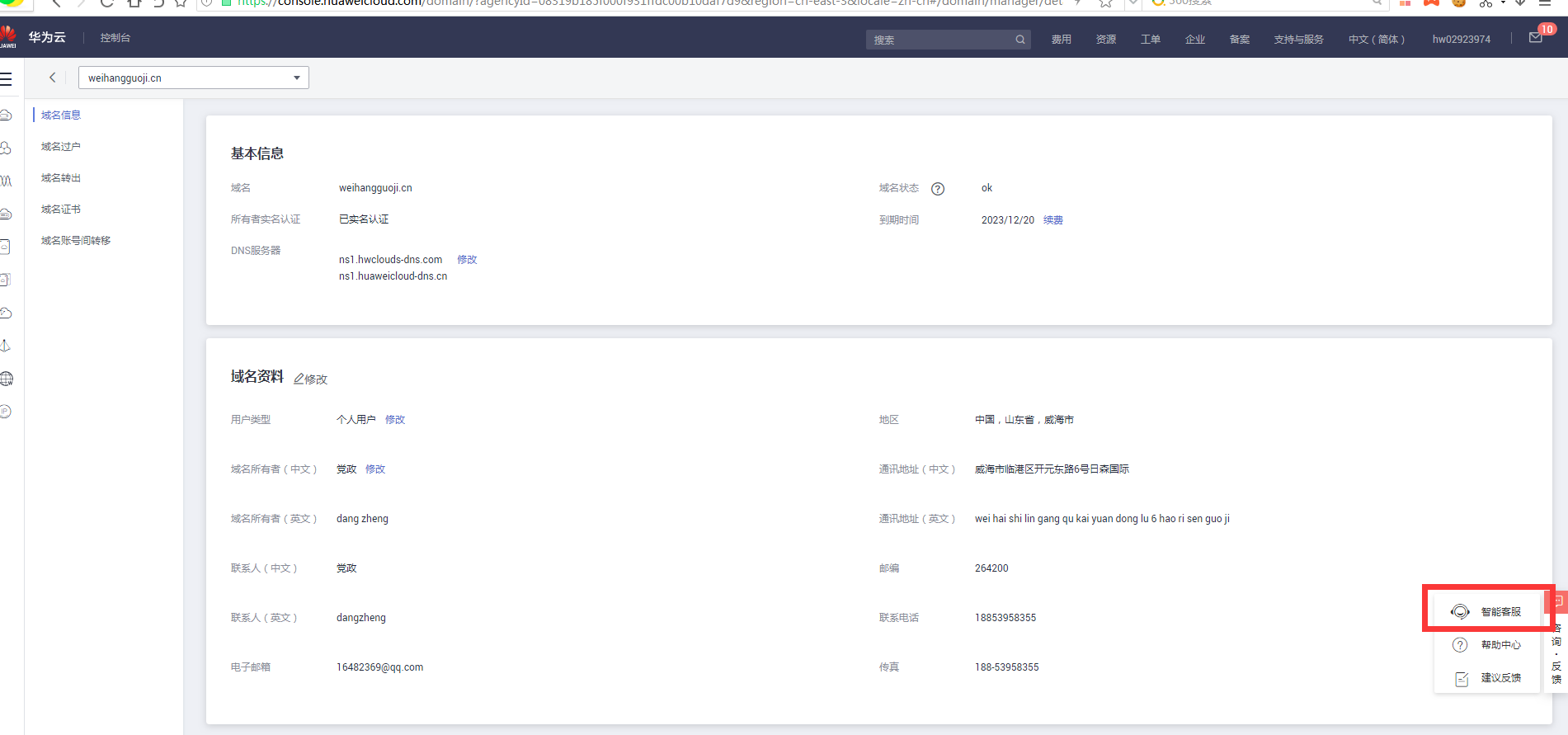The width and height of the screenshot is (1568, 735).
Task: Open the hw02923974 account menu
Action: pos(1462,40)
